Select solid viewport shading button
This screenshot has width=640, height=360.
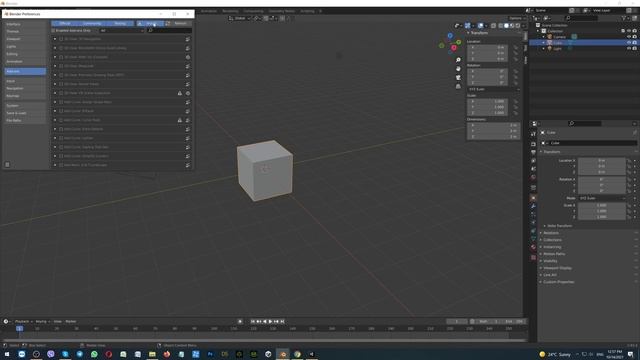pos(506,26)
